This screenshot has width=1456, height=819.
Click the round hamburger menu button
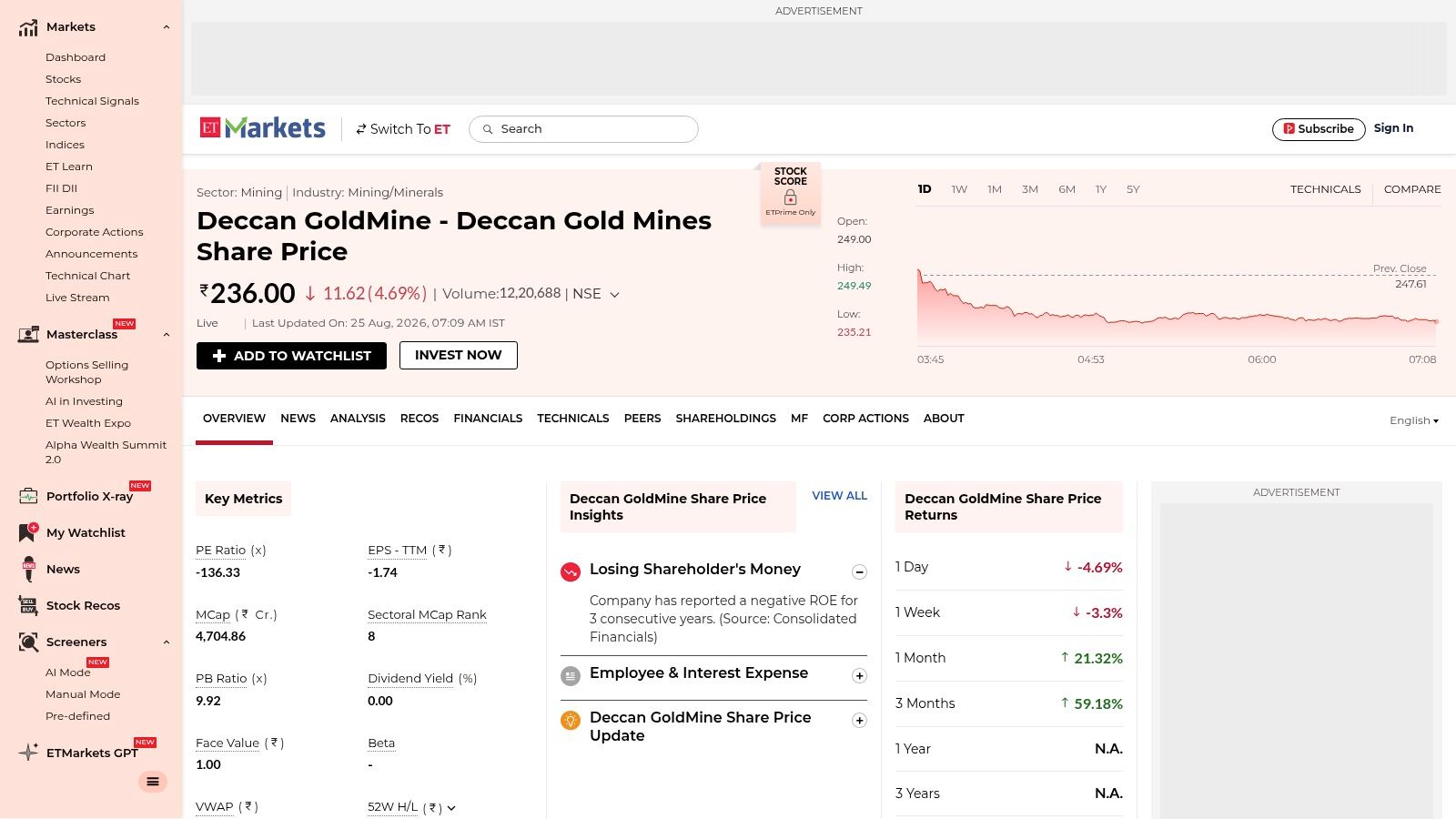point(153,782)
